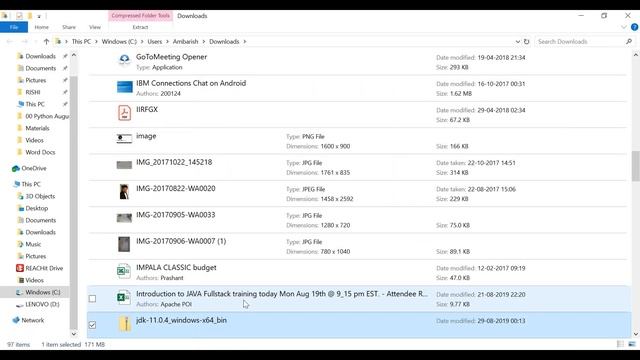Tick the checkbox for the JAVA Fullstack training file
Screen dimensions: 640x360
coord(93,299)
